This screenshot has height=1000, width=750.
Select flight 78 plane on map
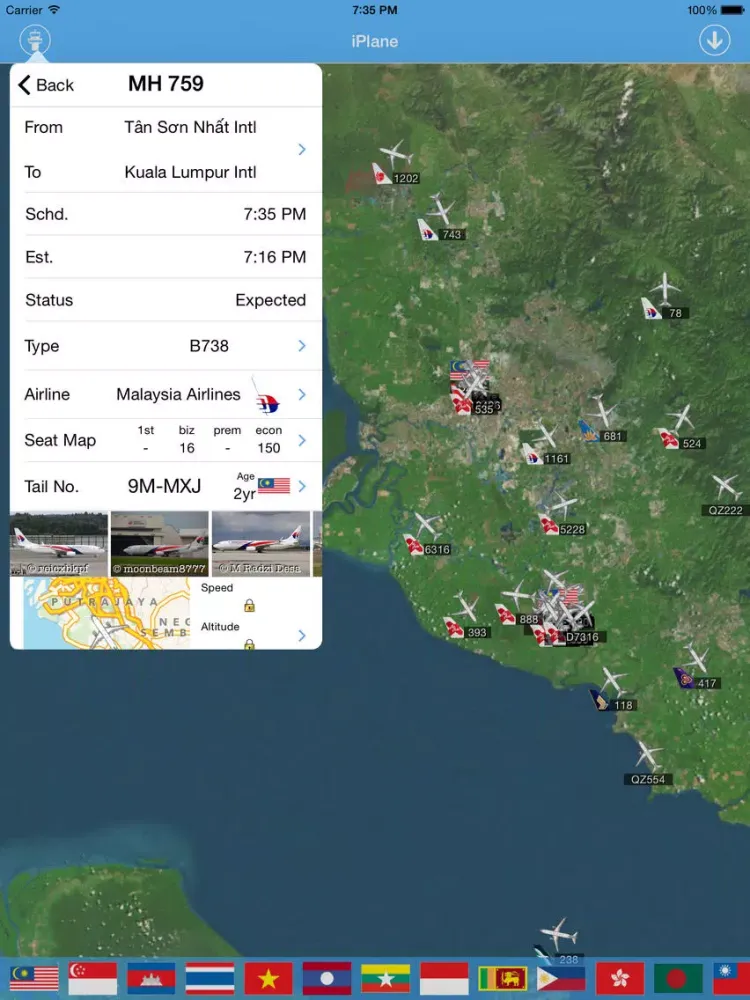(x=665, y=288)
